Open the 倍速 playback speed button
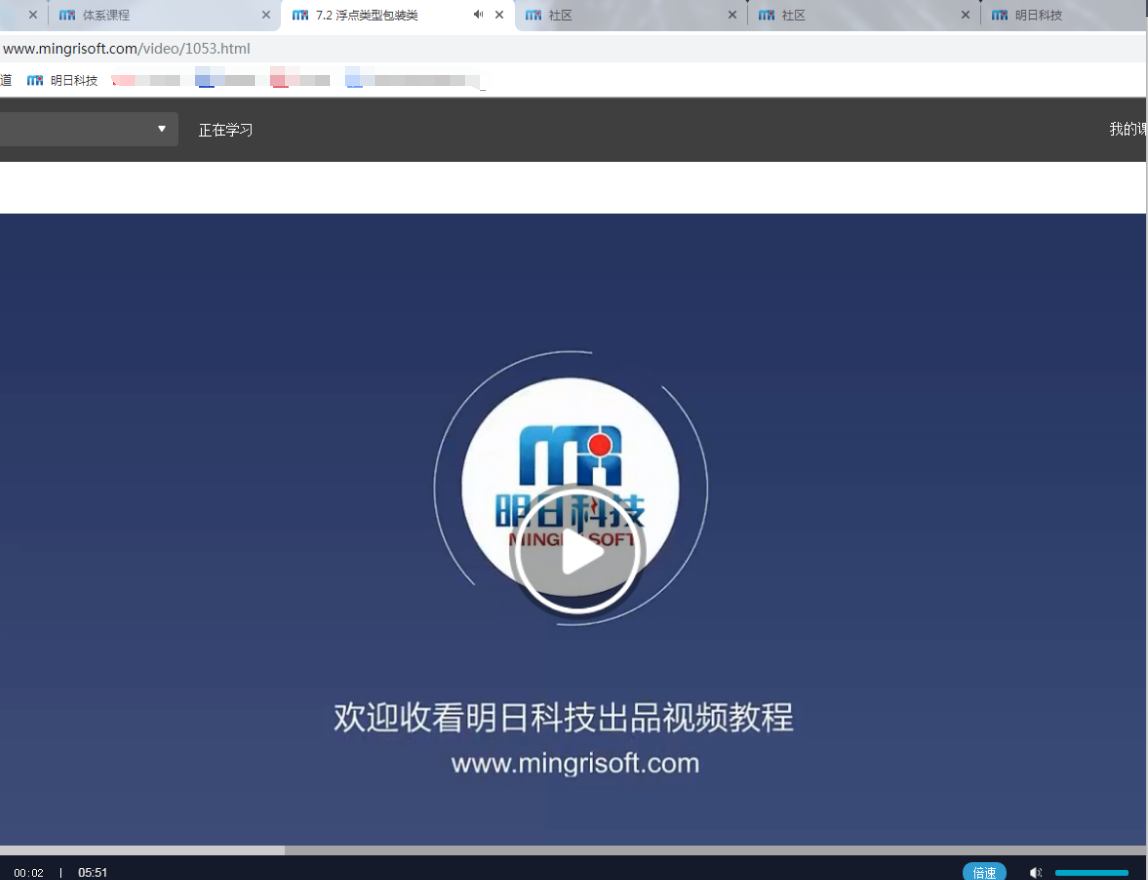 point(984,872)
